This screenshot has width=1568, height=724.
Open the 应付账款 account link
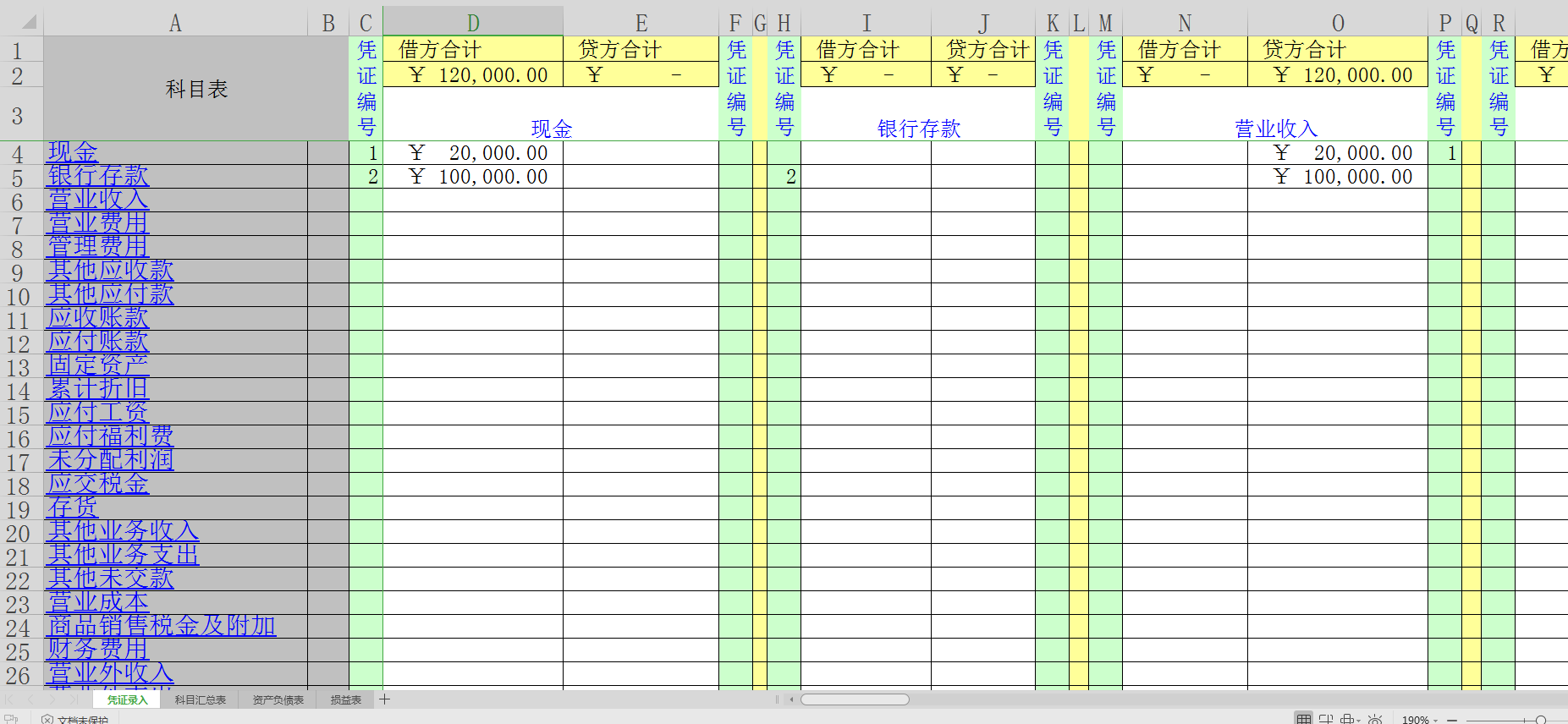[98, 342]
